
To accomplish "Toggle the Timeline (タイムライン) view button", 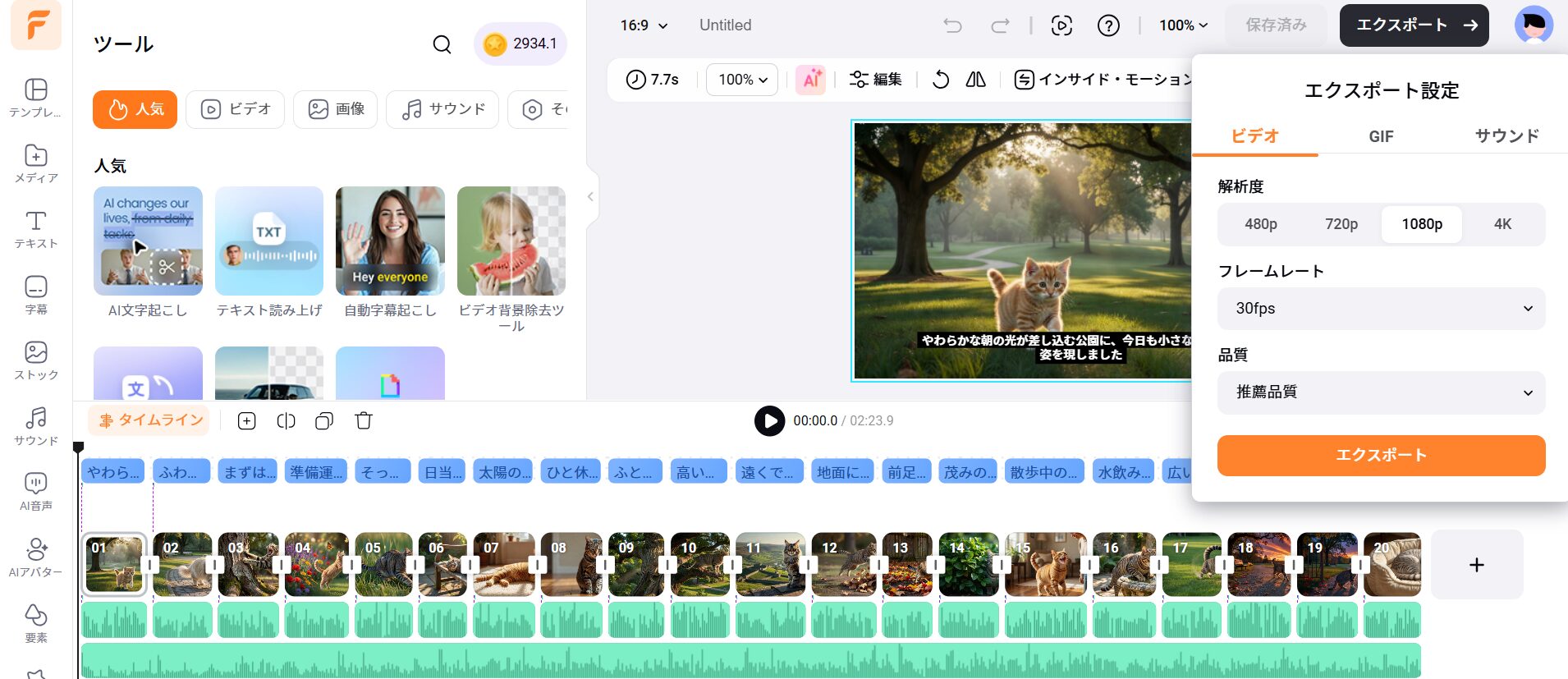I will (149, 420).
